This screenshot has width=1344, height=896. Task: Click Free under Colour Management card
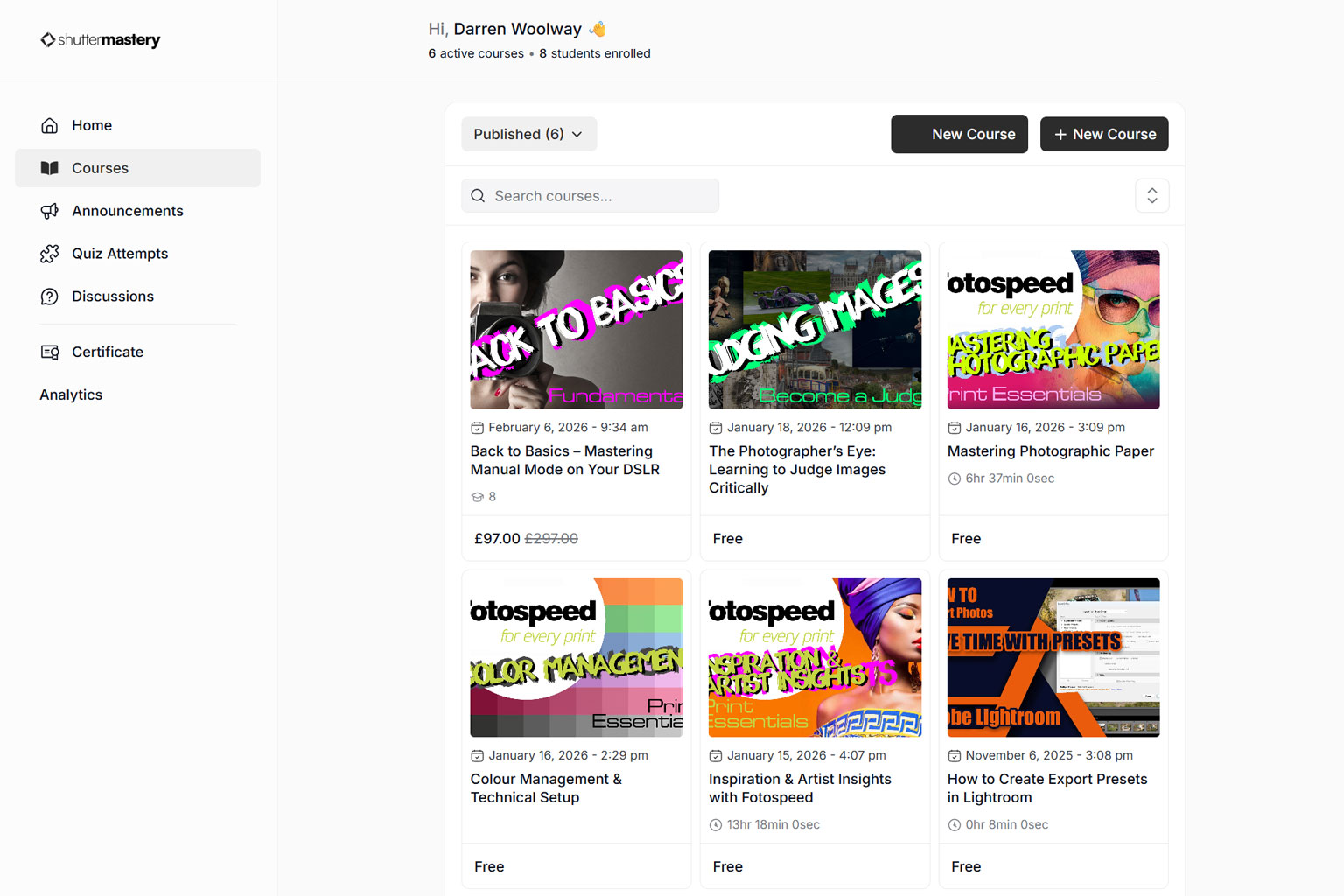(x=489, y=867)
